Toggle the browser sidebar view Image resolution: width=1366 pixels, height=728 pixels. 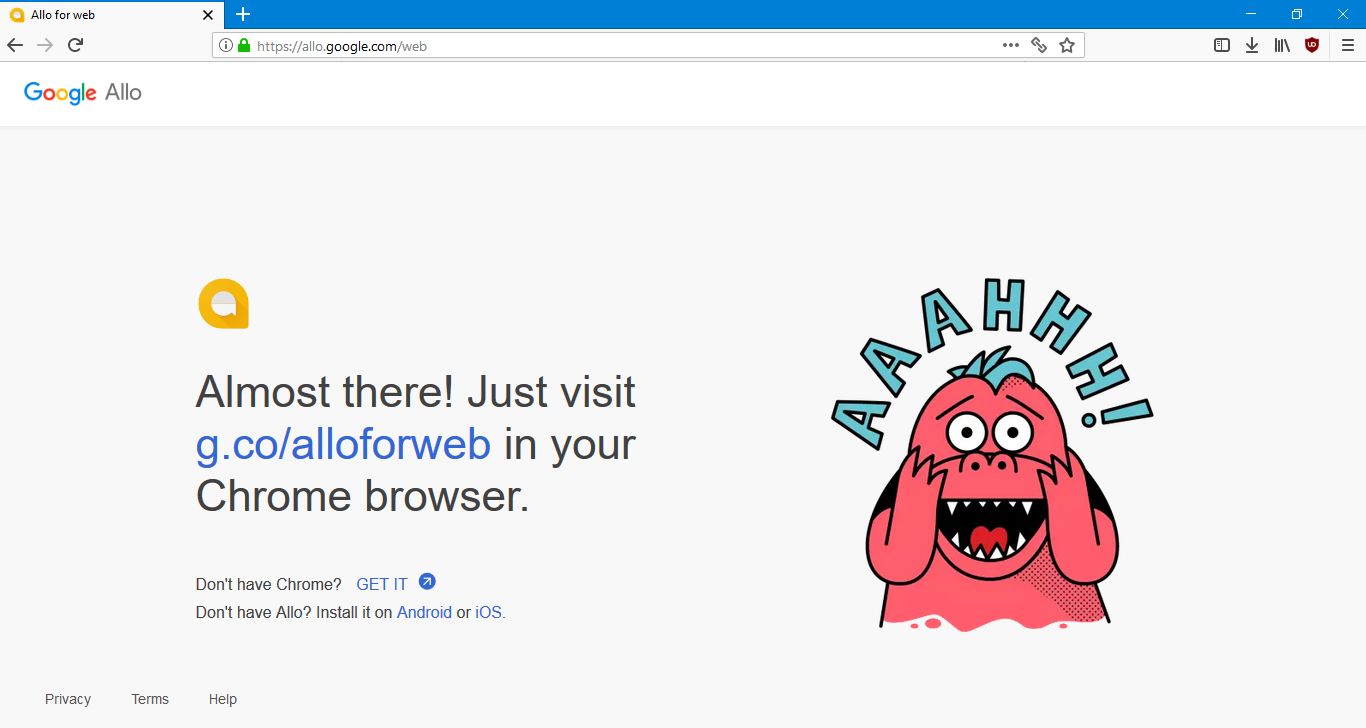tap(1221, 44)
